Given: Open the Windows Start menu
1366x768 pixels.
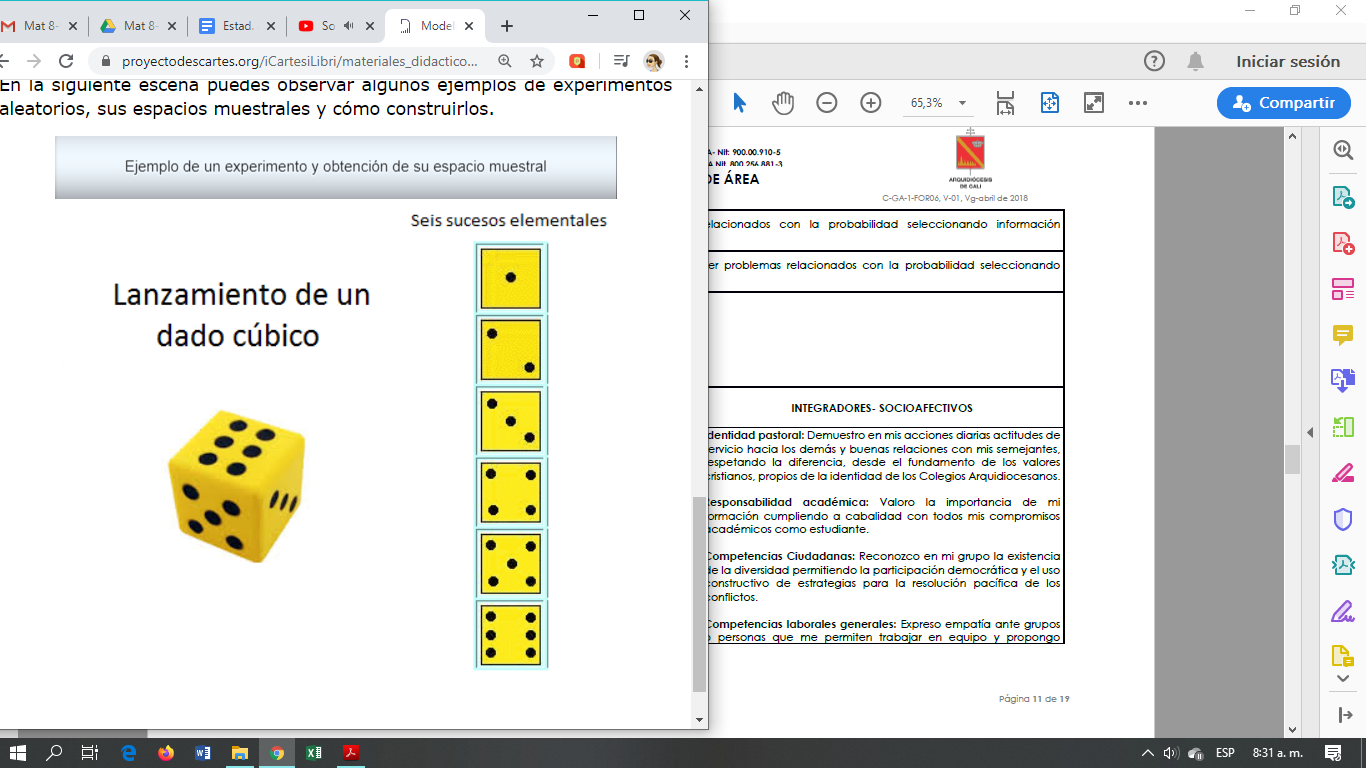Looking at the screenshot, I should point(17,752).
